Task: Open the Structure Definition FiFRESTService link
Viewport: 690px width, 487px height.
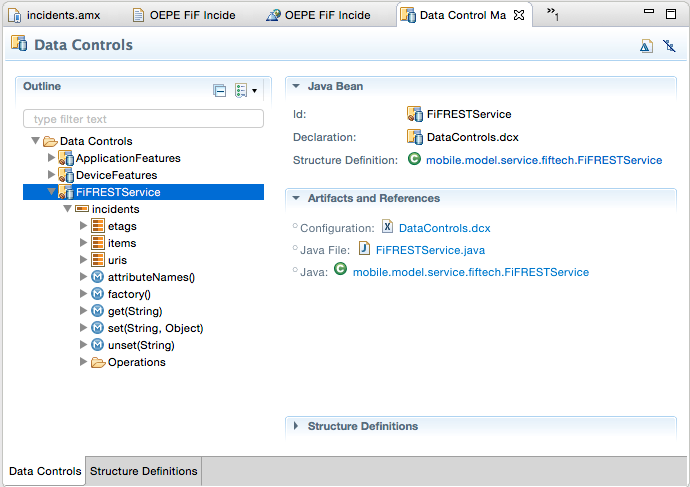Action: click(x=544, y=160)
